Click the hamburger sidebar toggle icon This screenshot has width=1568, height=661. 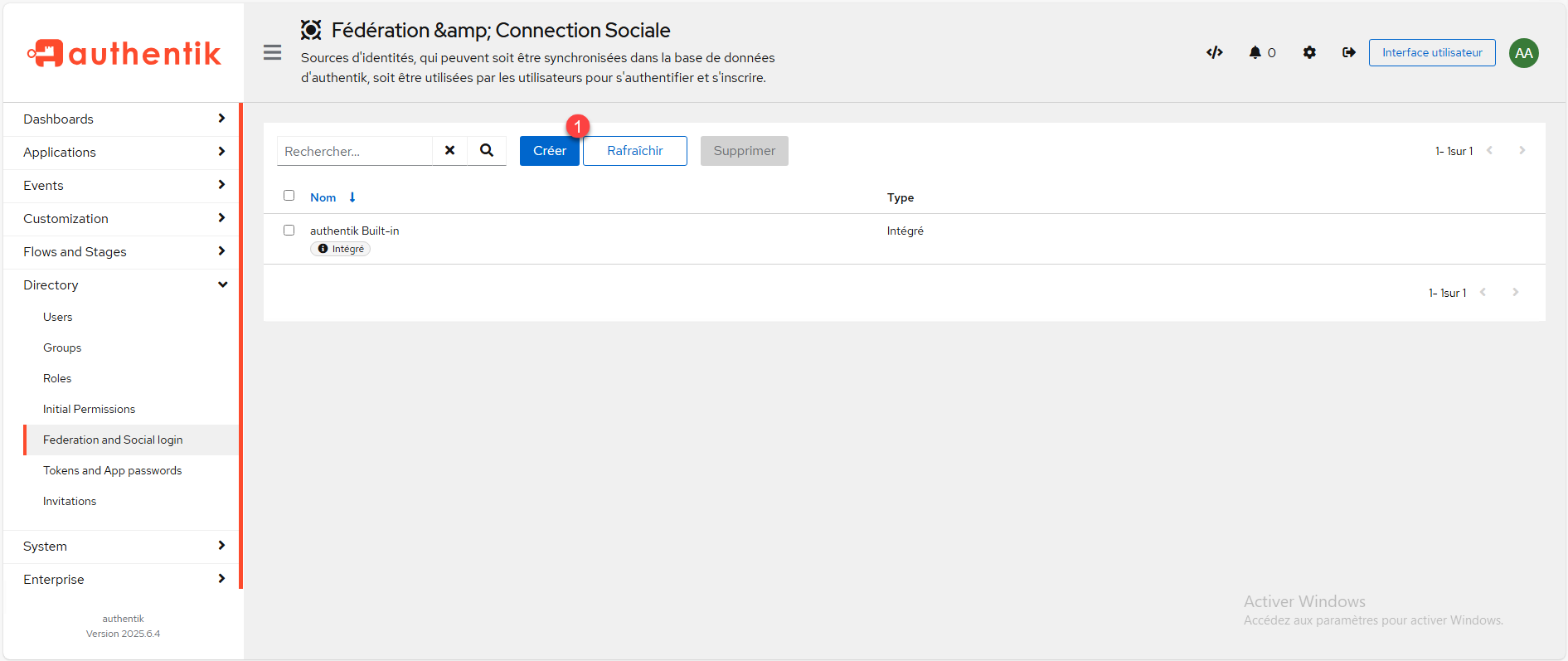(272, 53)
